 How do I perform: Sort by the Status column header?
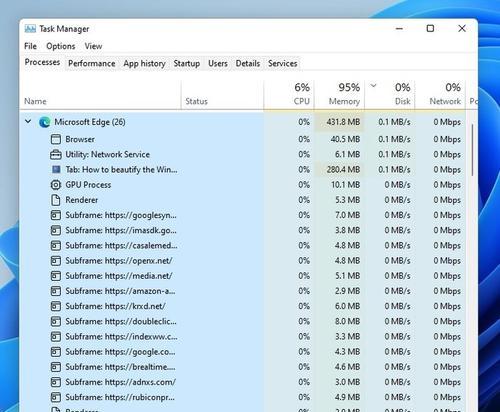pos(222,95)
